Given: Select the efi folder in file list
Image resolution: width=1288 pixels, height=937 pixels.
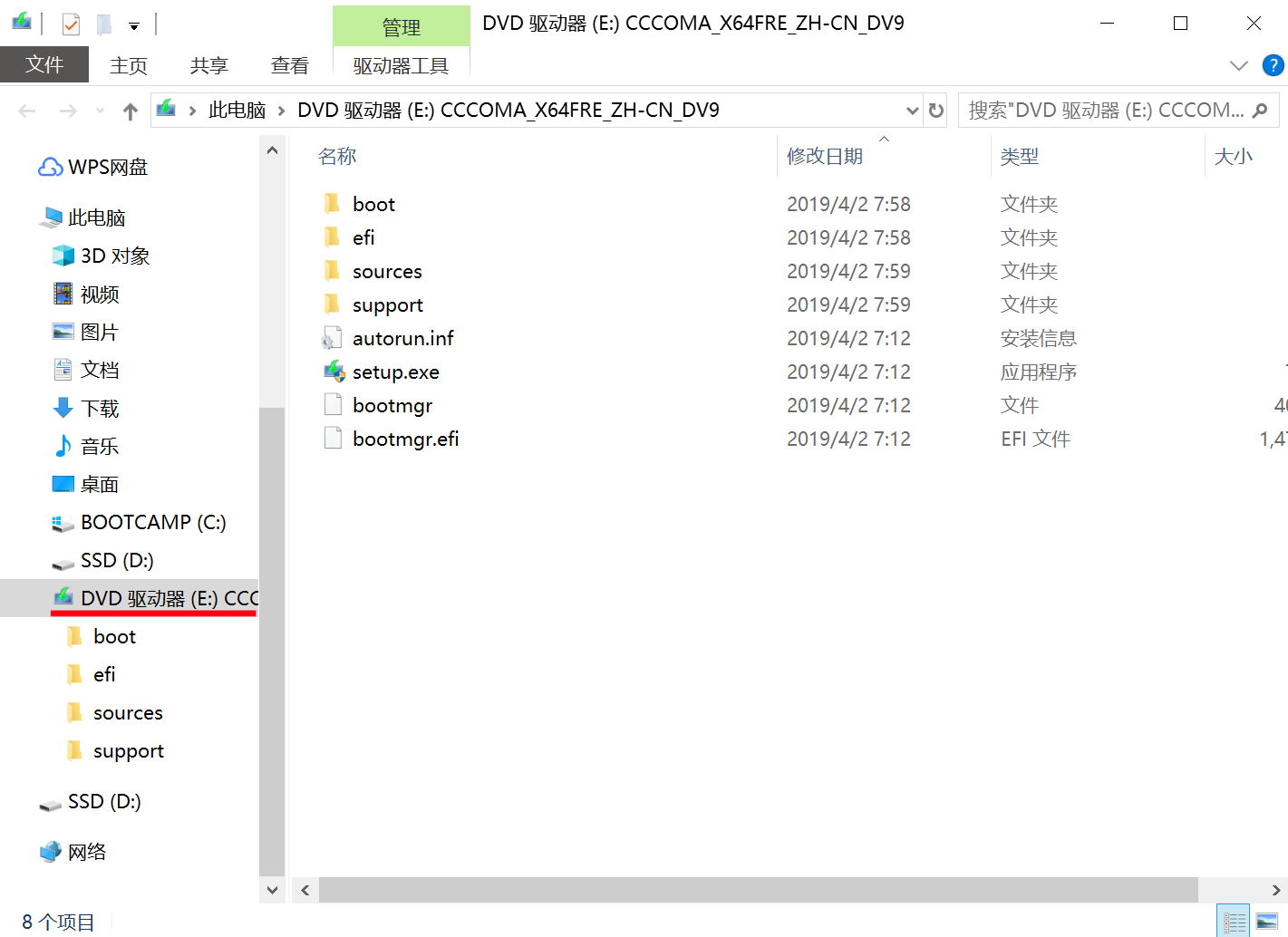Looking at the screenshot, I should coord(363,237).
